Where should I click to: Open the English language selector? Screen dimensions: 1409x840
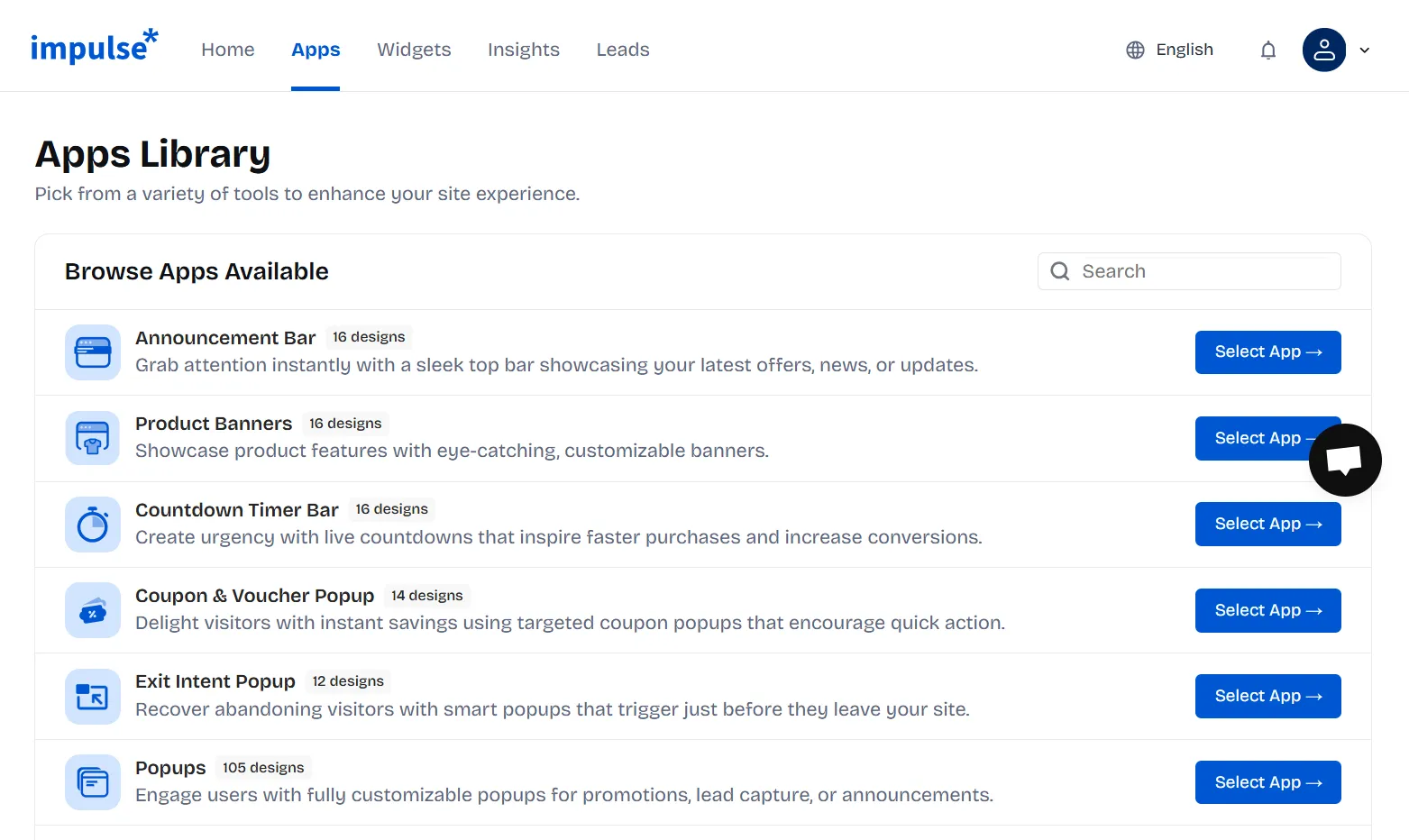click(x=1169, y=50)
